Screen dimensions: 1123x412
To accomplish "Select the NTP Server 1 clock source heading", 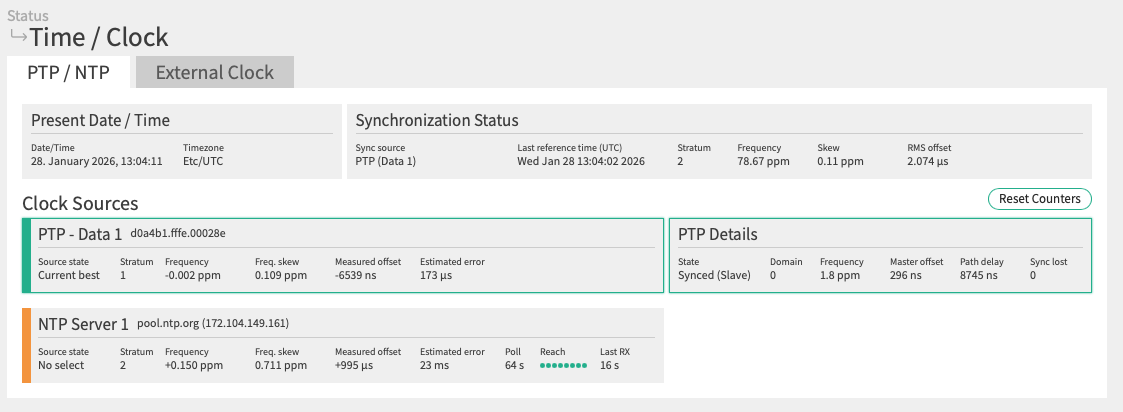I will 83,324.
